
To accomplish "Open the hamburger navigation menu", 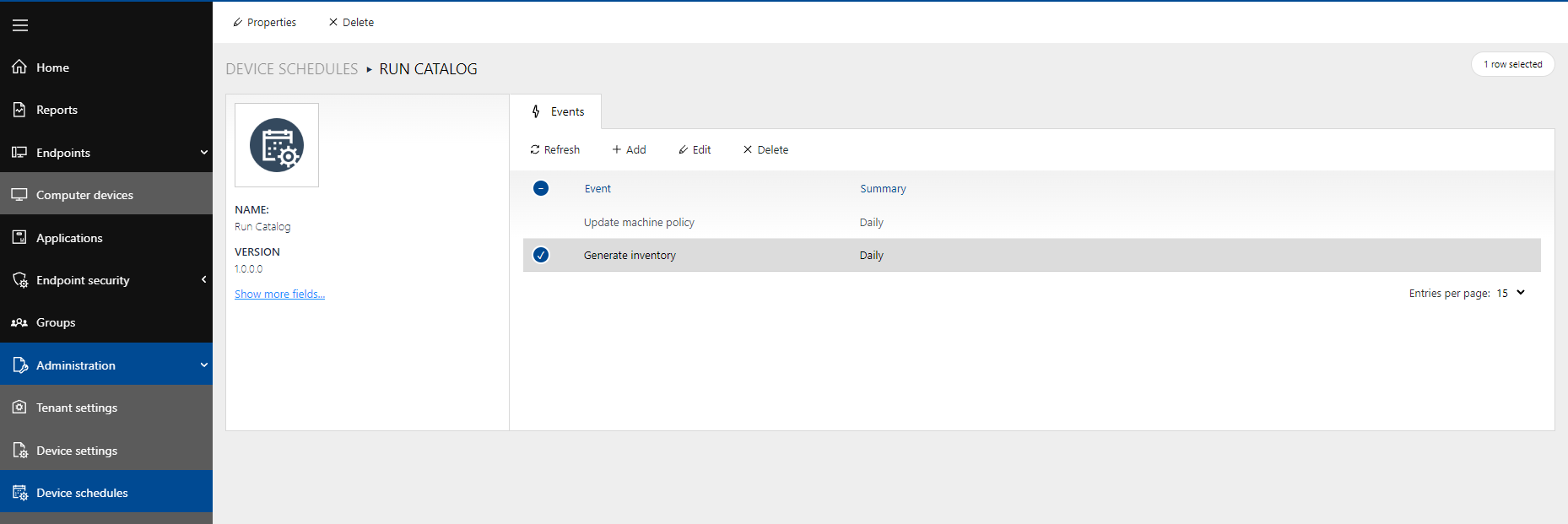I will pyautogui.click(x=20, y=25).
